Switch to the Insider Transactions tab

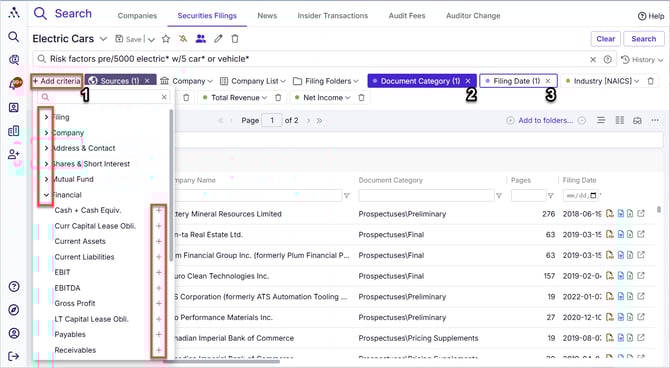(332, 16)
